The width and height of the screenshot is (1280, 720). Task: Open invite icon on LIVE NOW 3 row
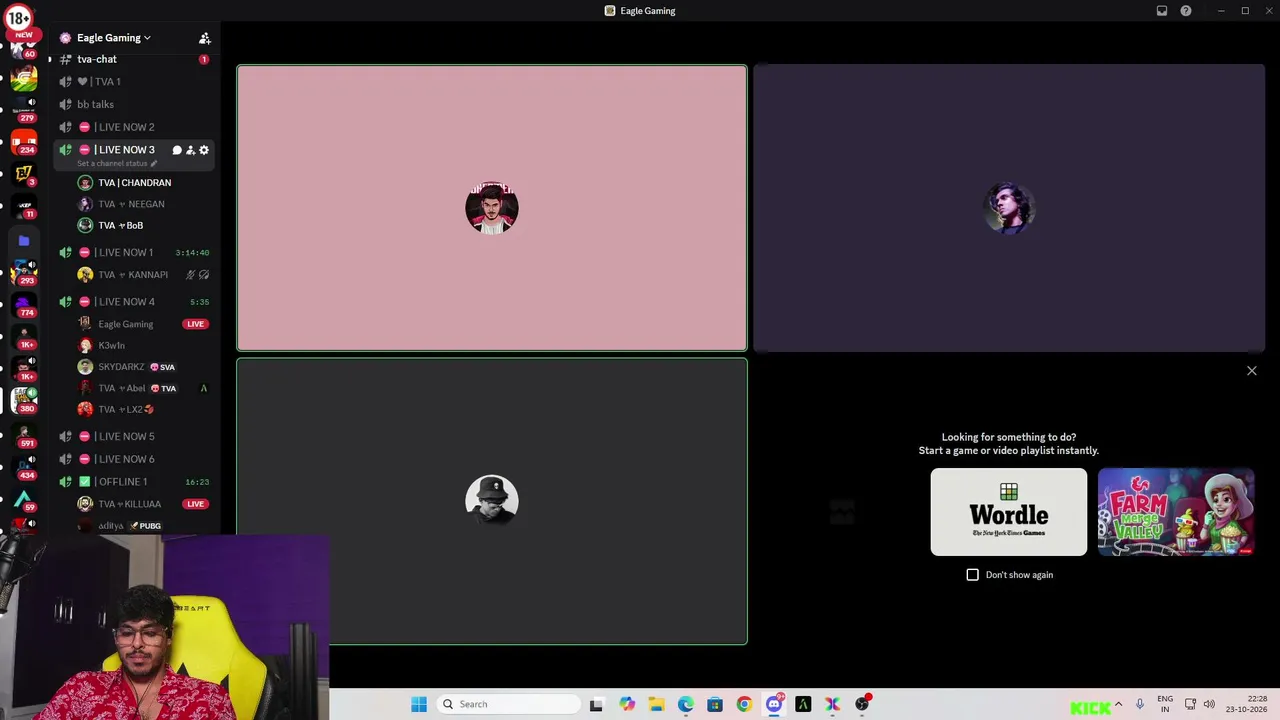coord(190,150)
